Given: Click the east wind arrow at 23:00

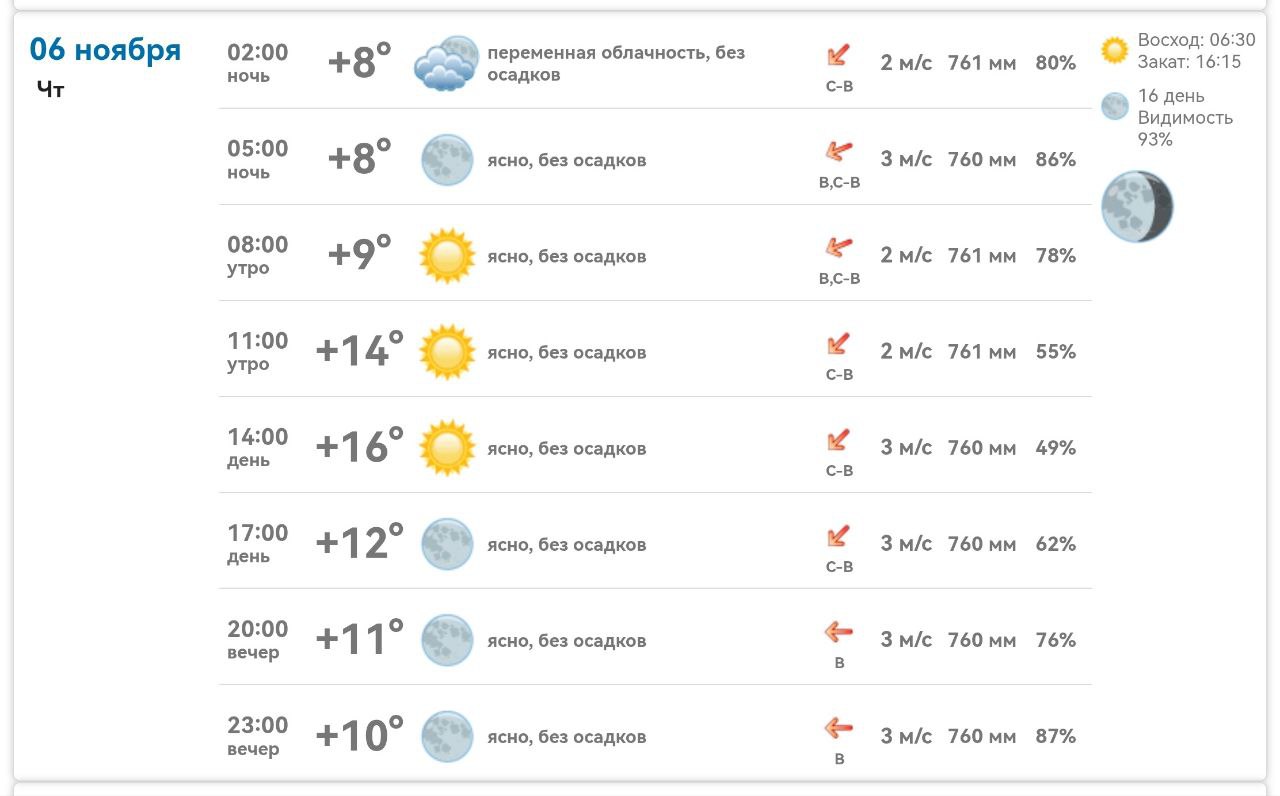Looking at the screenshot, I should tap(838, 727).
